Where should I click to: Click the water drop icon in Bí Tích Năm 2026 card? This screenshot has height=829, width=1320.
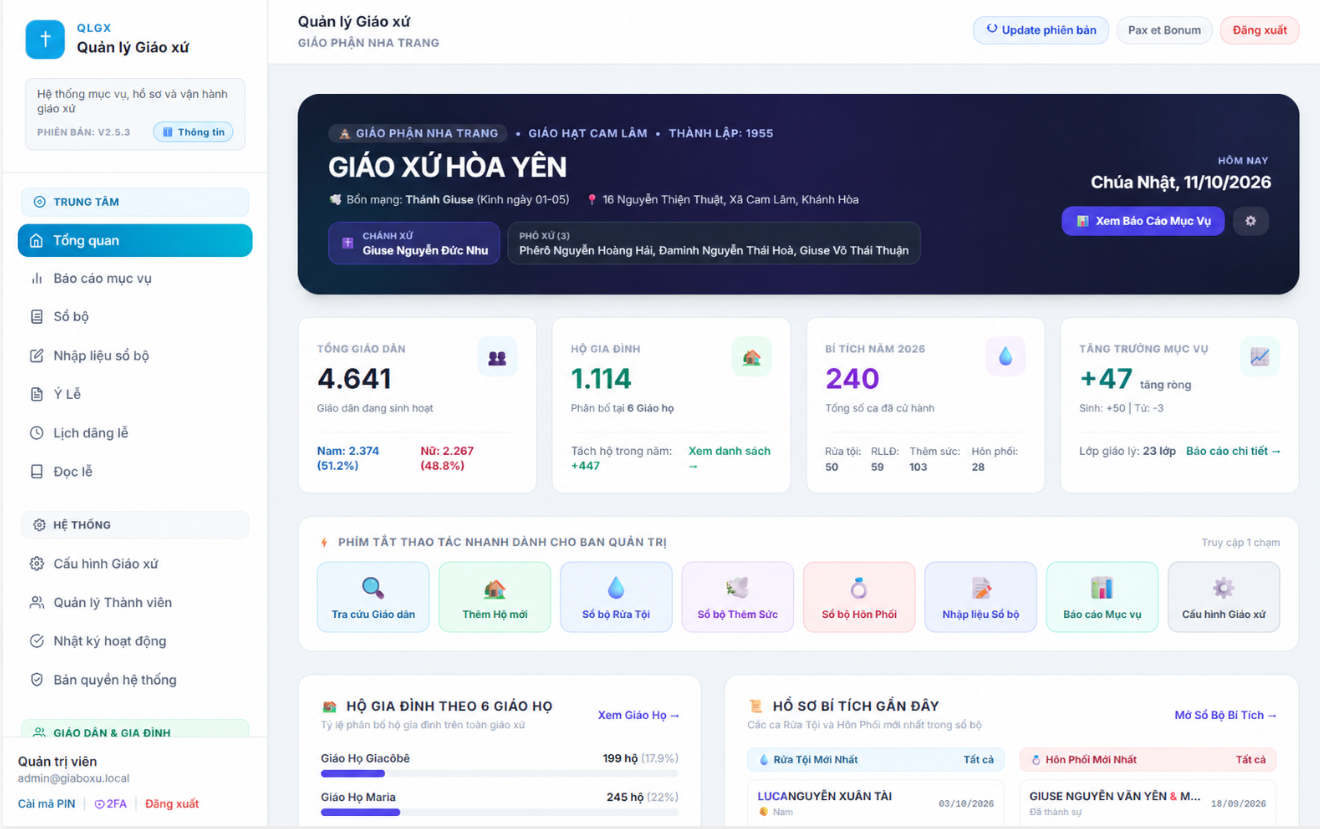(1005, 357)
